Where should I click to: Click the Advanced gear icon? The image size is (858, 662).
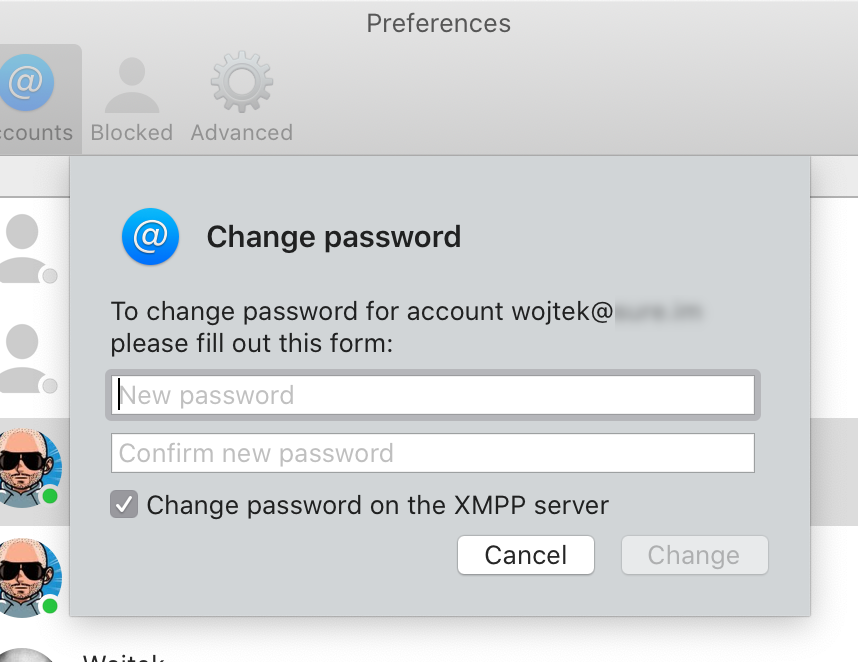(x=241, y=85)
